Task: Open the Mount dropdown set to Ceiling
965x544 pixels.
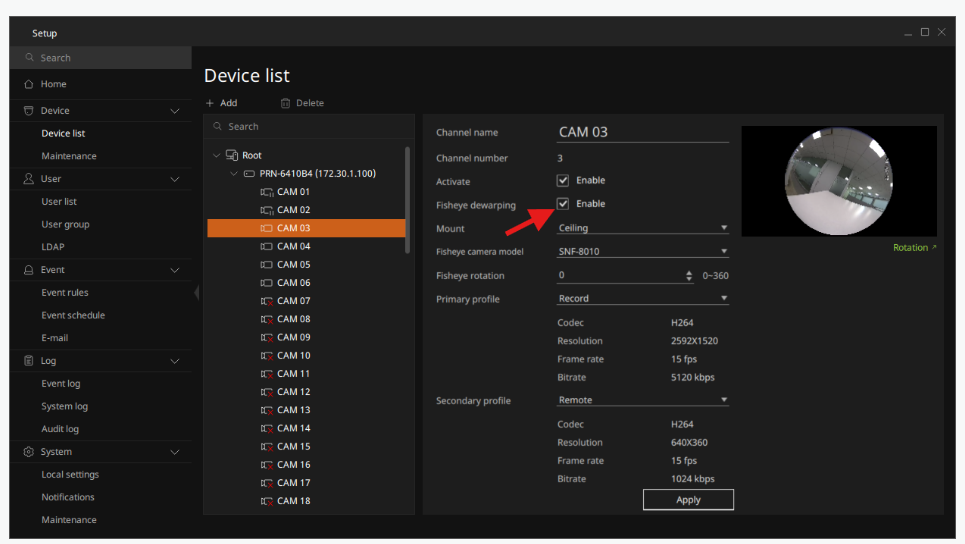Action: coord(642,228)
